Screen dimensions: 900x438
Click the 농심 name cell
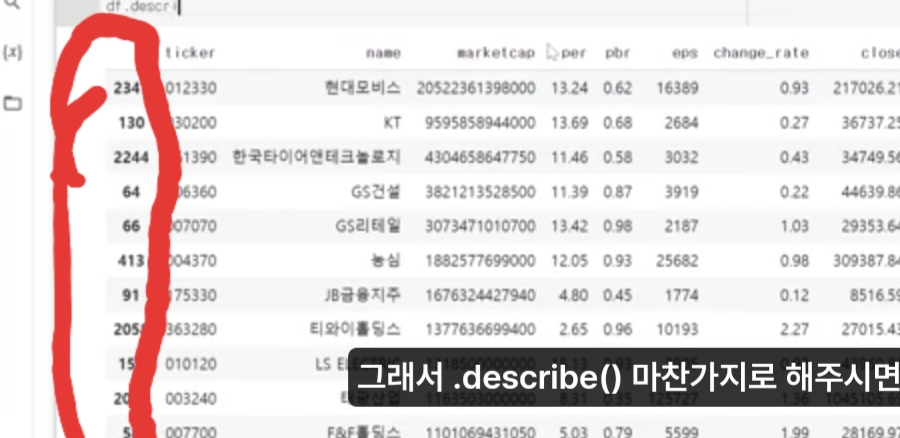[386, 261]
